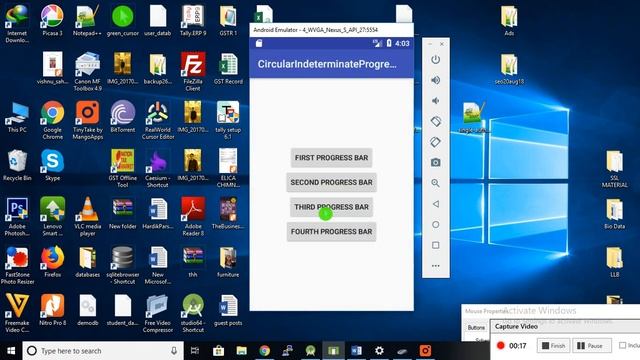Click the emulator volume down icon
This screenshot has height=360, width=640.
(x=436, y=100)
